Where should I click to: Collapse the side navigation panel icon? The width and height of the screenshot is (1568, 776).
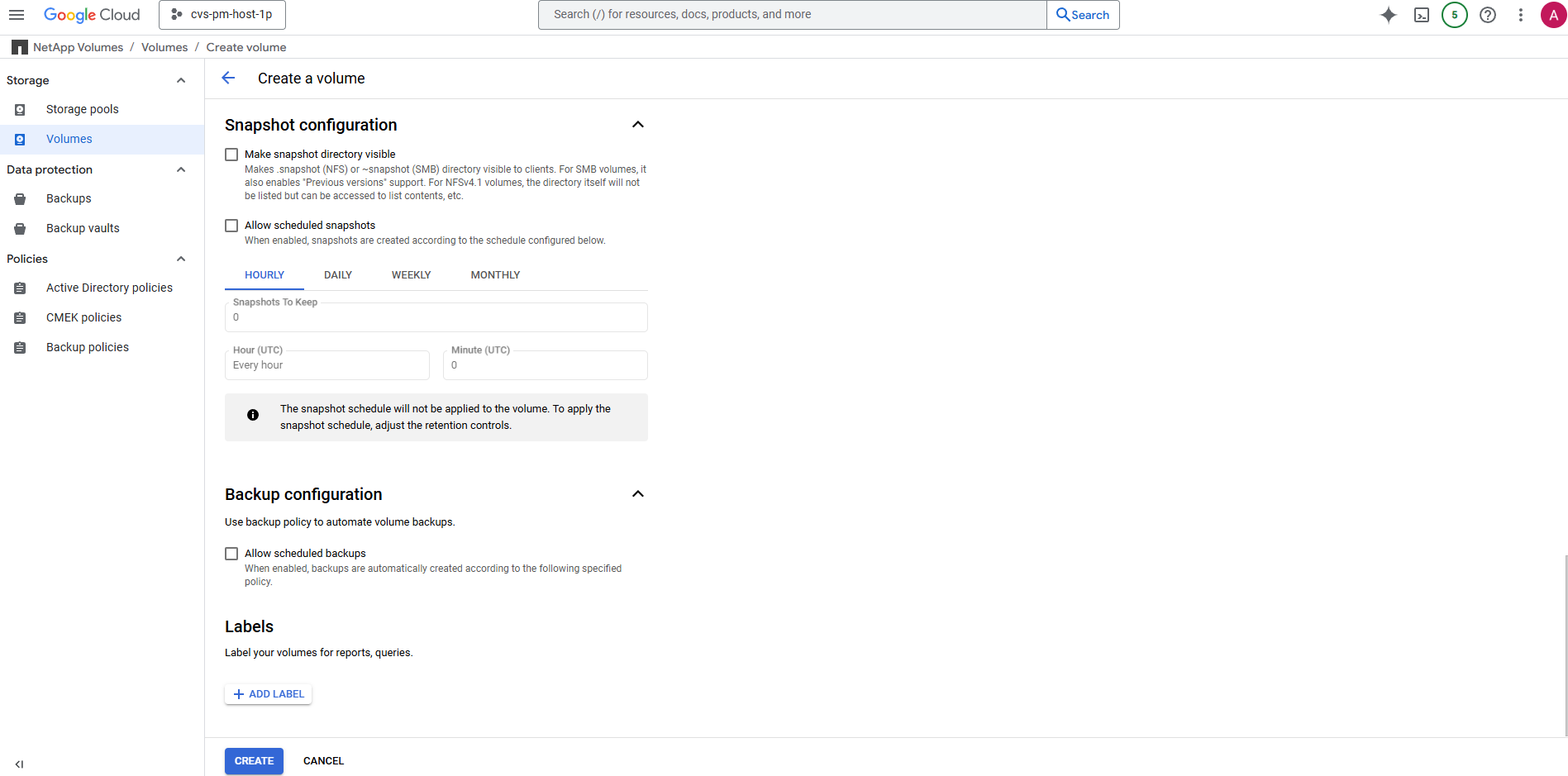tap(19, 764)
